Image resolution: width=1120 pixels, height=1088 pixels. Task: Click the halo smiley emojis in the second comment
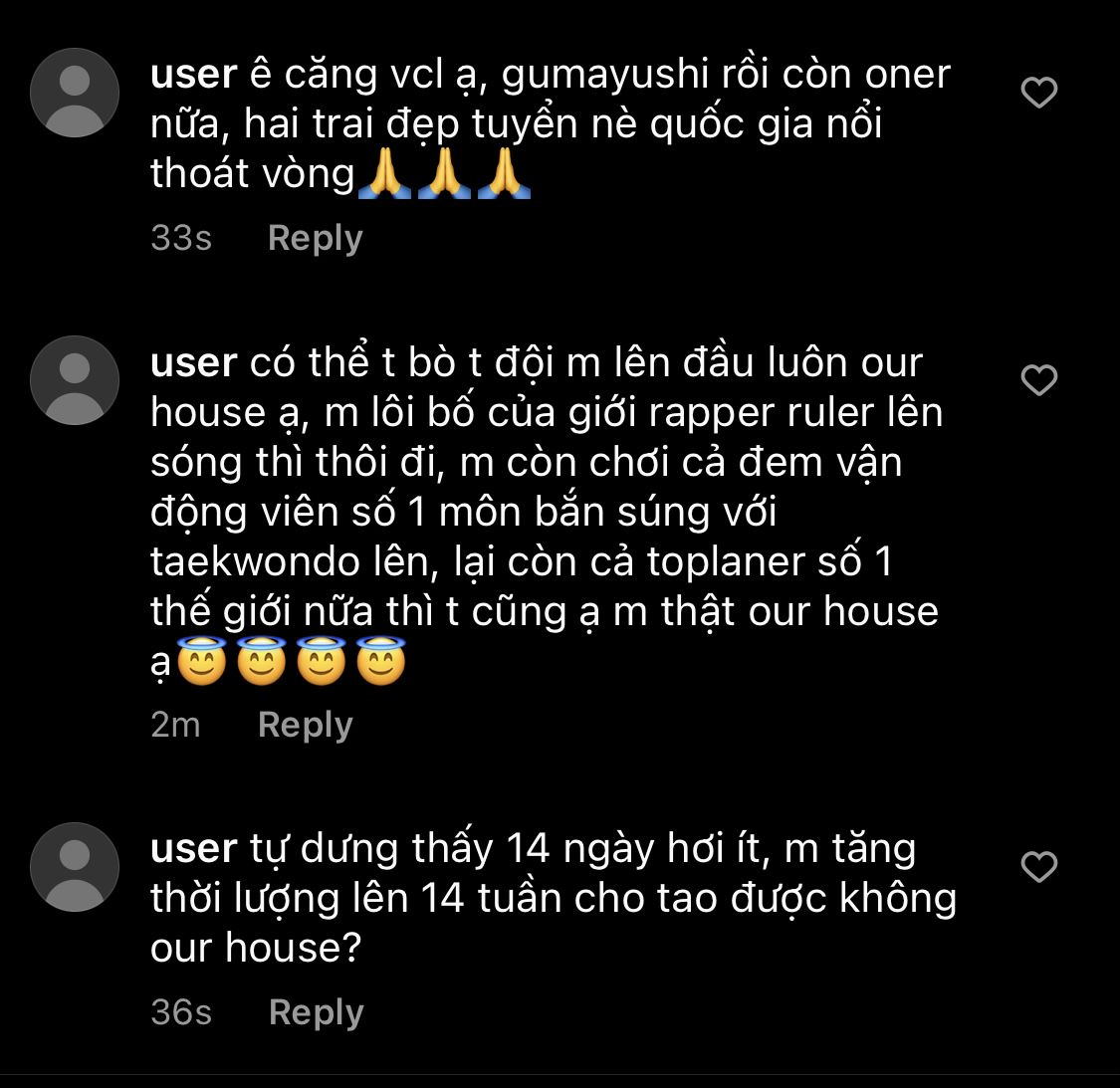coord(292,661)
